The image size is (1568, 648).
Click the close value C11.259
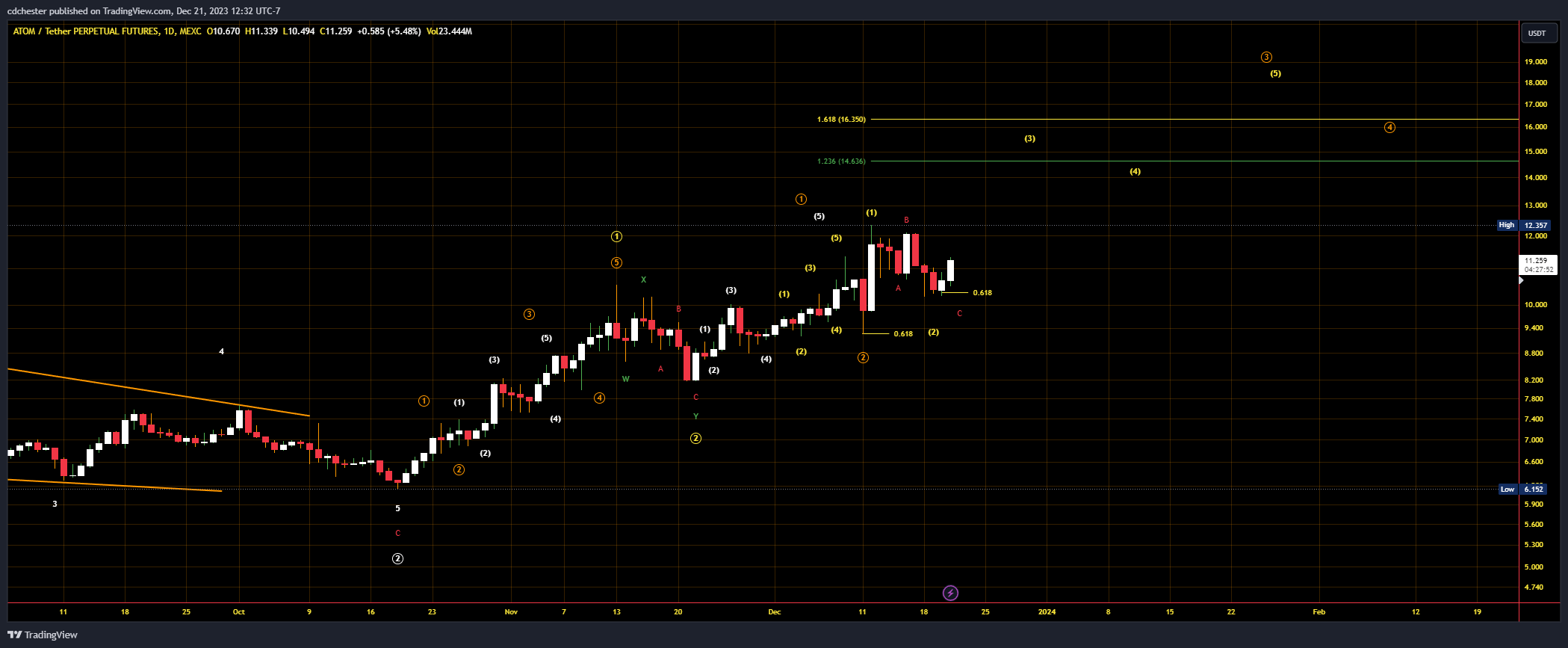(336, 31)
